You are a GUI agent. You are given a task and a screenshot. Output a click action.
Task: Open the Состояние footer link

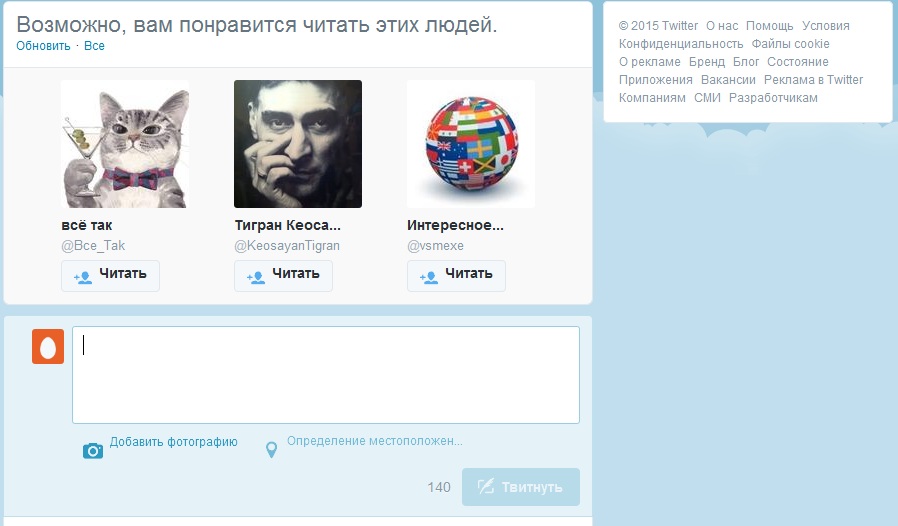click(x=798, y=62)
